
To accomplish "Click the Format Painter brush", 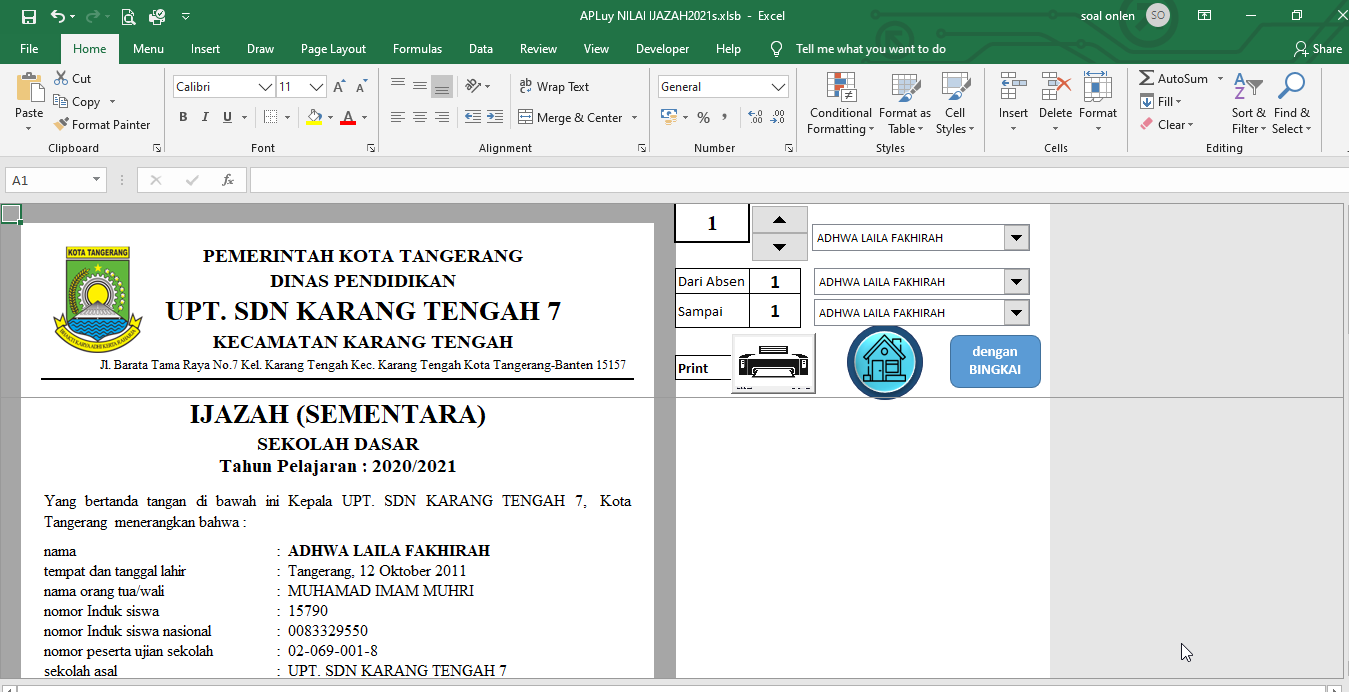I will pos(60,125).
